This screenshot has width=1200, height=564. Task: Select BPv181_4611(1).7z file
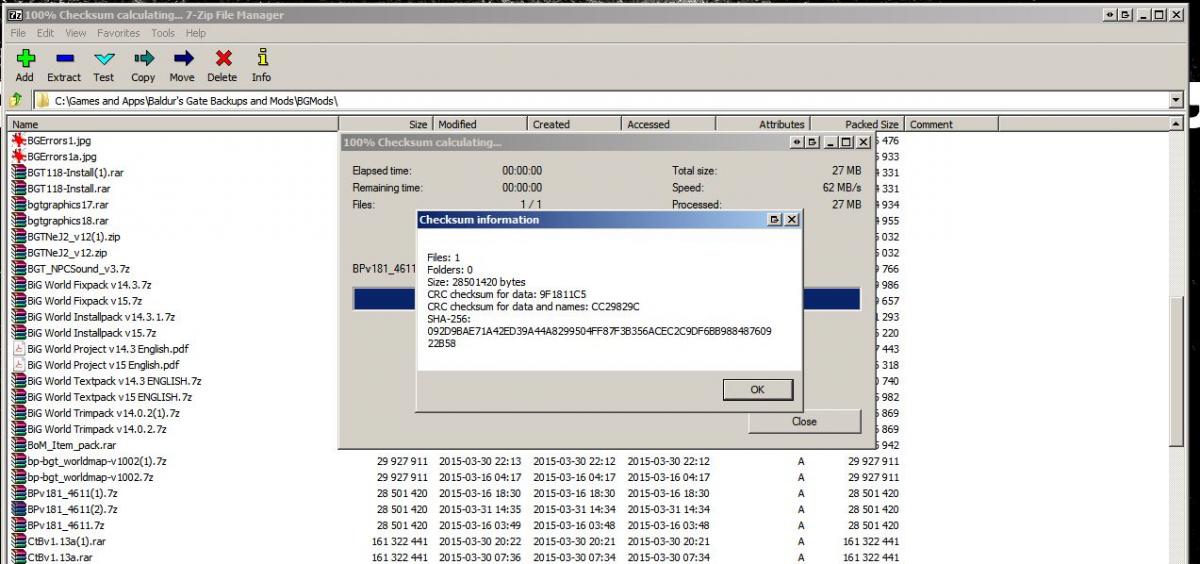click(72, 493)
